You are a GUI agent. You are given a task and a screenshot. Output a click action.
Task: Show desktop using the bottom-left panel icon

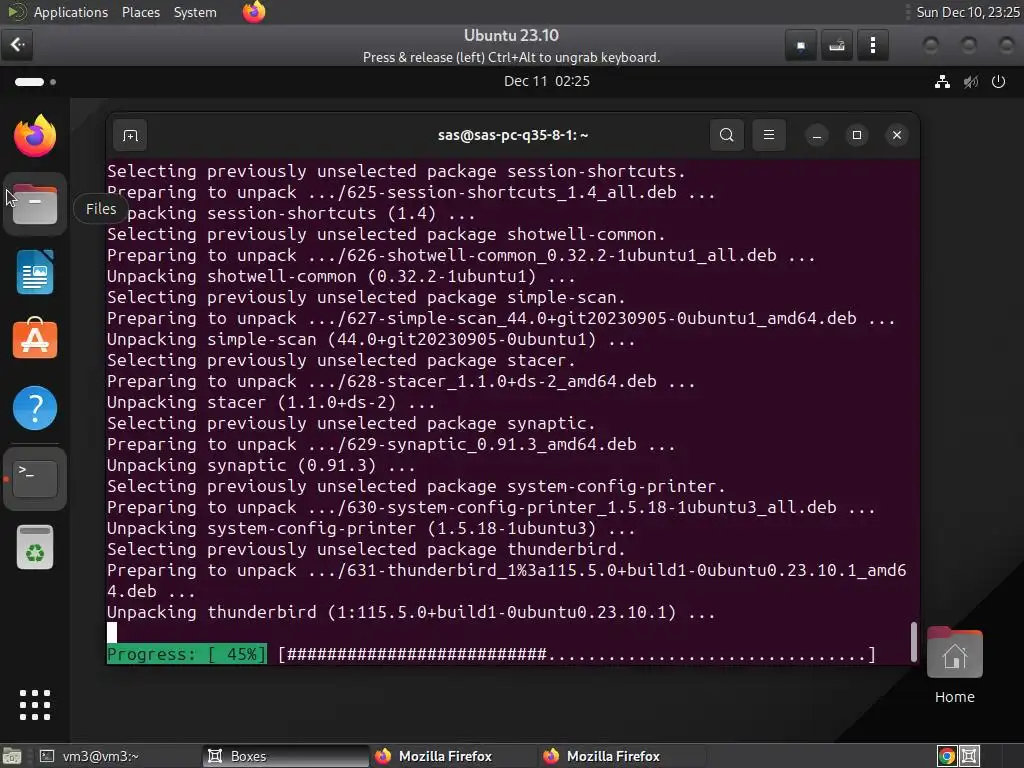point(12,756)
